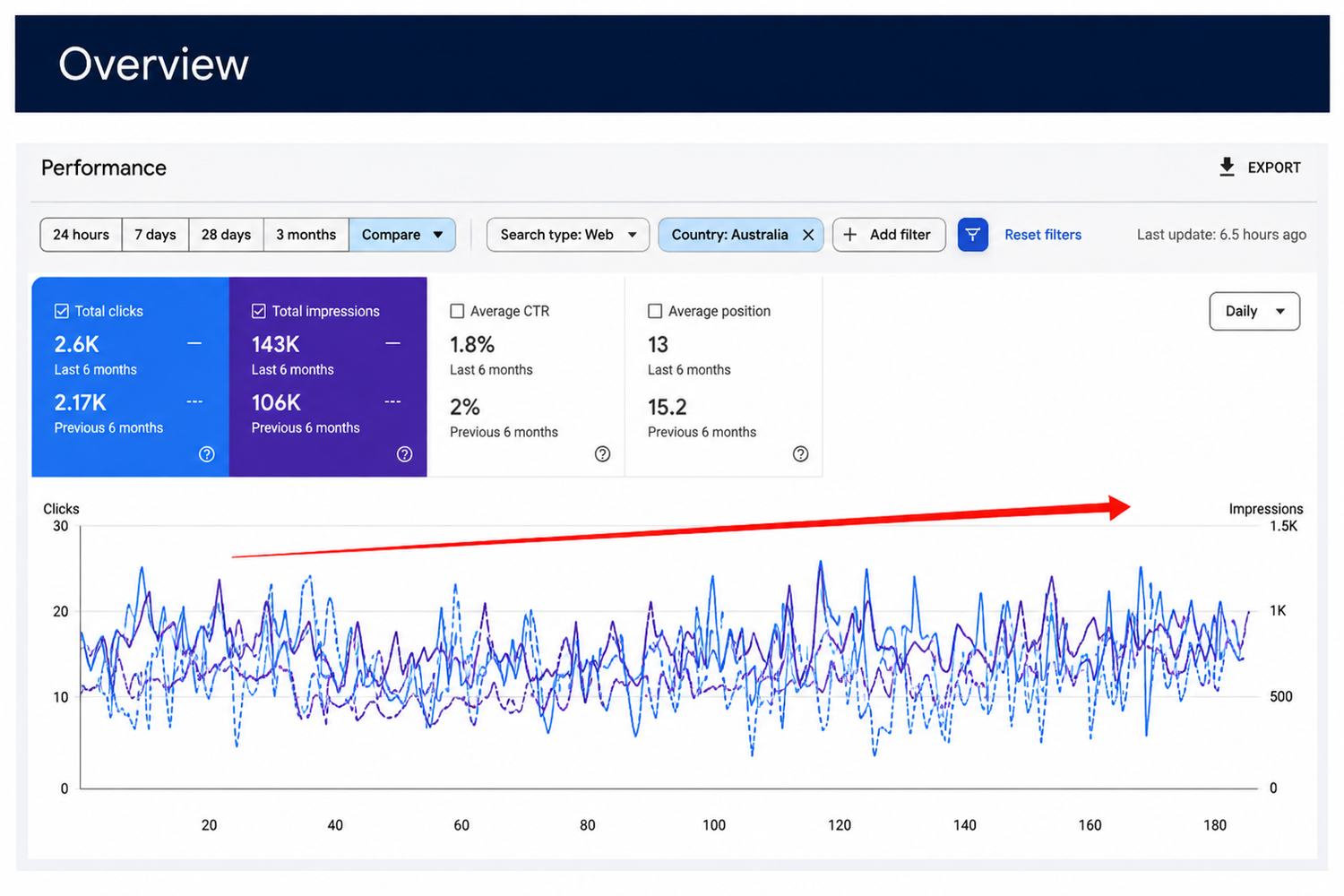Click the Overview page title

(x=153, y=64)
